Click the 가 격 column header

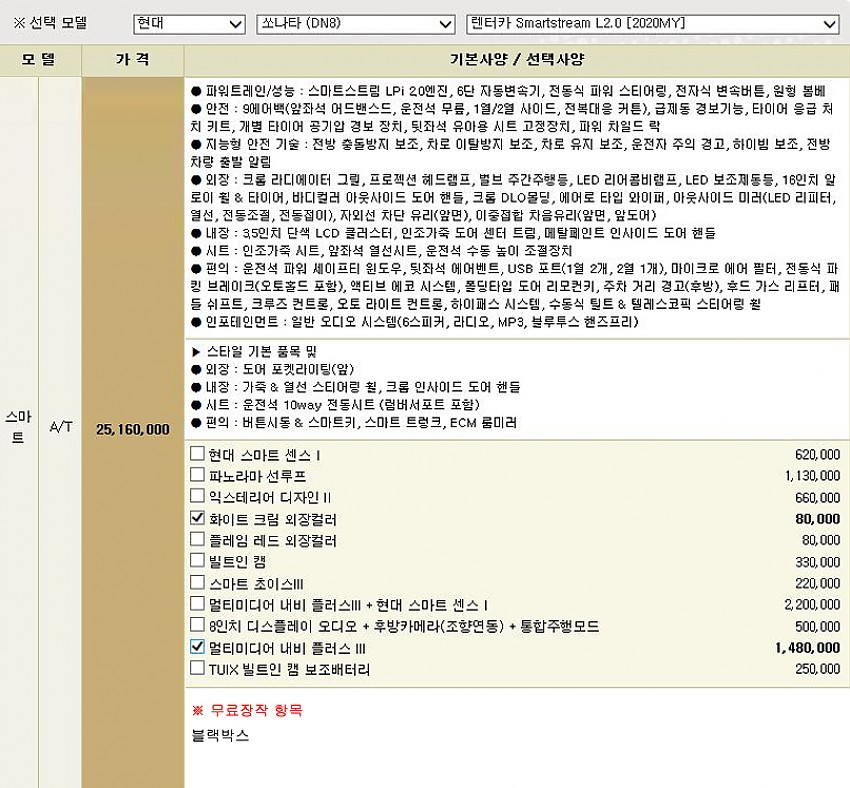pyautogui.click(x=133, y=59)
